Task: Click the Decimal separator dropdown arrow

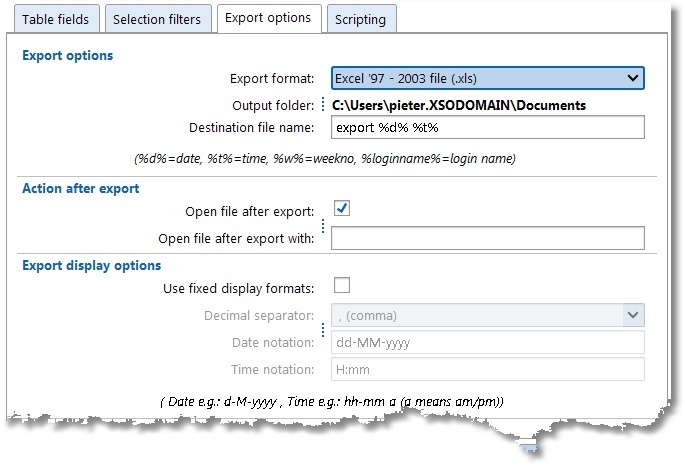Action: click(632, 315)
